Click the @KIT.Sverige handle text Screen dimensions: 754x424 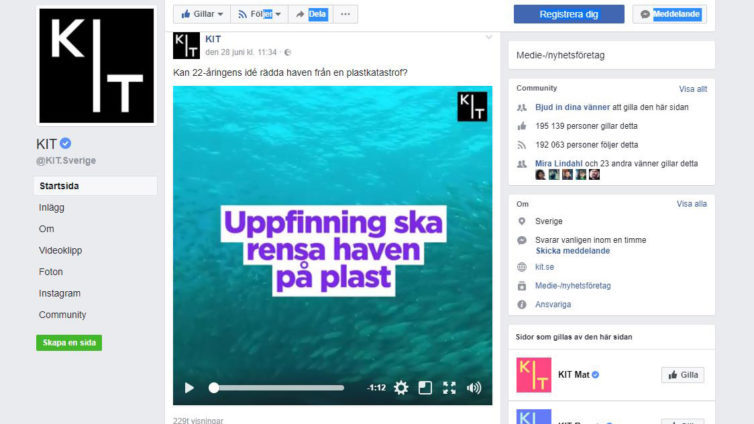(66, 161)
